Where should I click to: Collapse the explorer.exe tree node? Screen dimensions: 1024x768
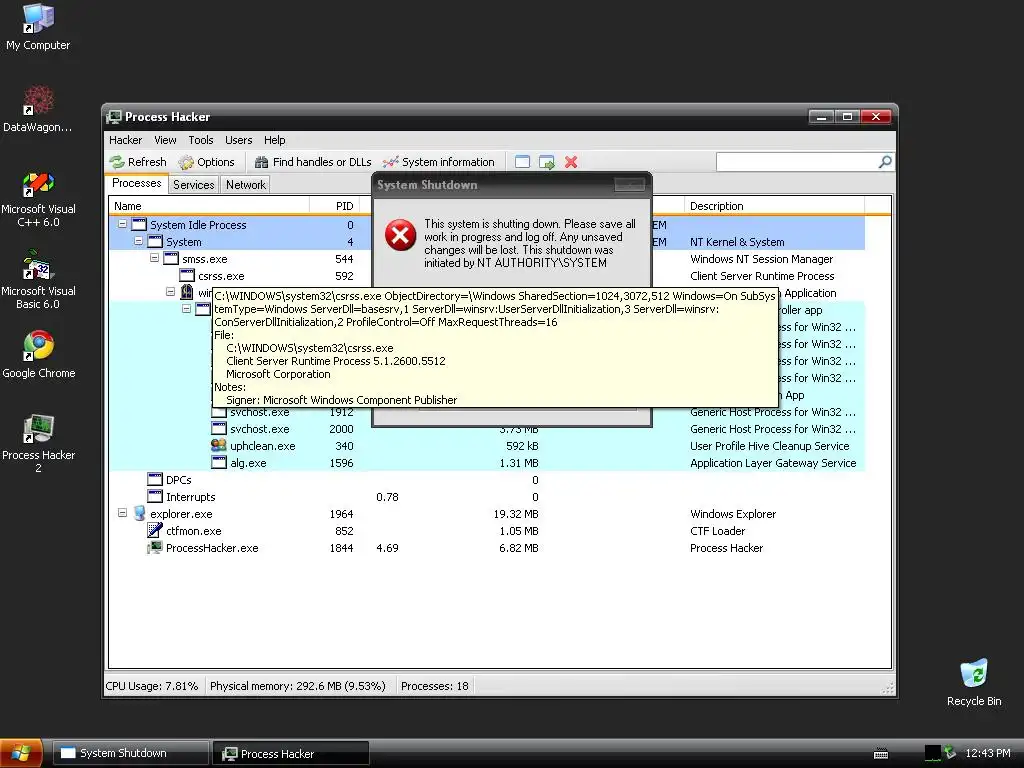pyautogui.click(x=122, y=513)
